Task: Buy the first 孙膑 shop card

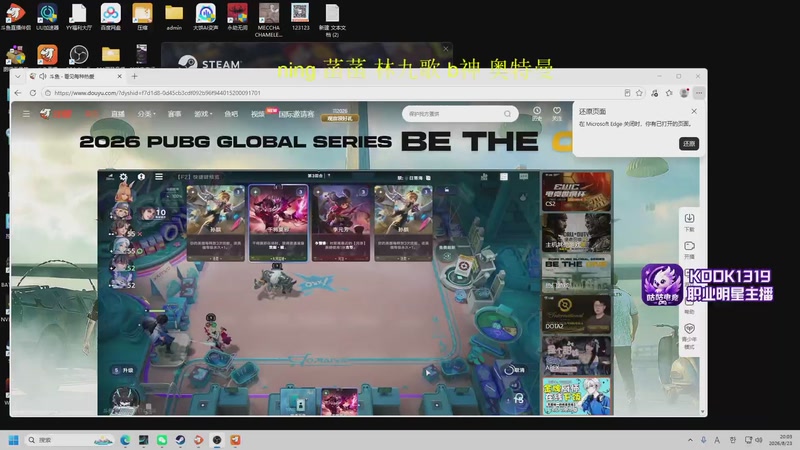Action: 216,223
